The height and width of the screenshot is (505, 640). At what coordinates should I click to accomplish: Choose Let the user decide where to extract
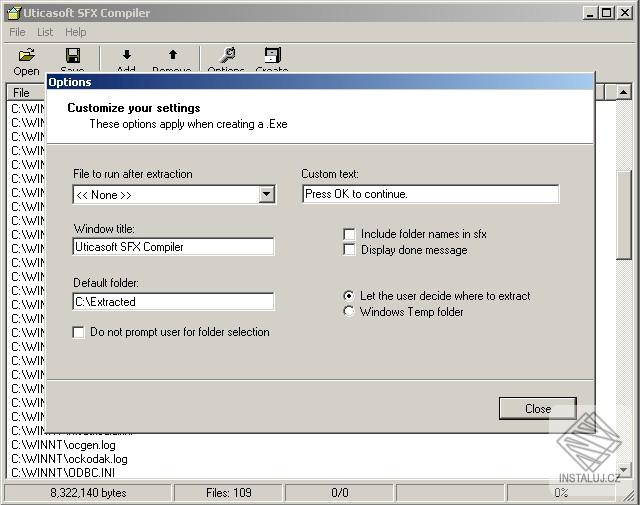coord(349,296)
